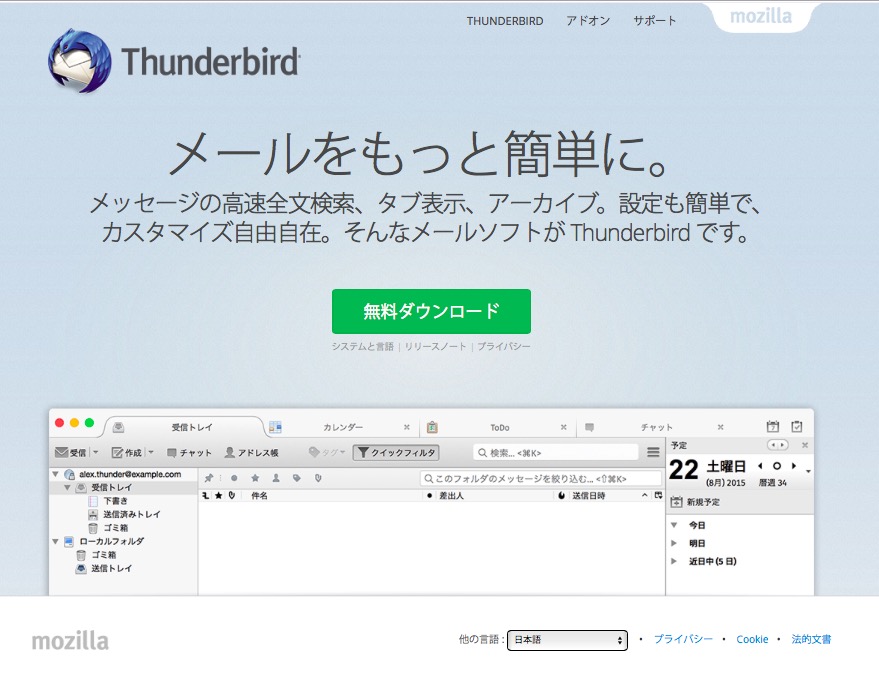Open the リリースノート link
Image resolution: width=879 pixels, height=681 pixels.
(435, 346)
